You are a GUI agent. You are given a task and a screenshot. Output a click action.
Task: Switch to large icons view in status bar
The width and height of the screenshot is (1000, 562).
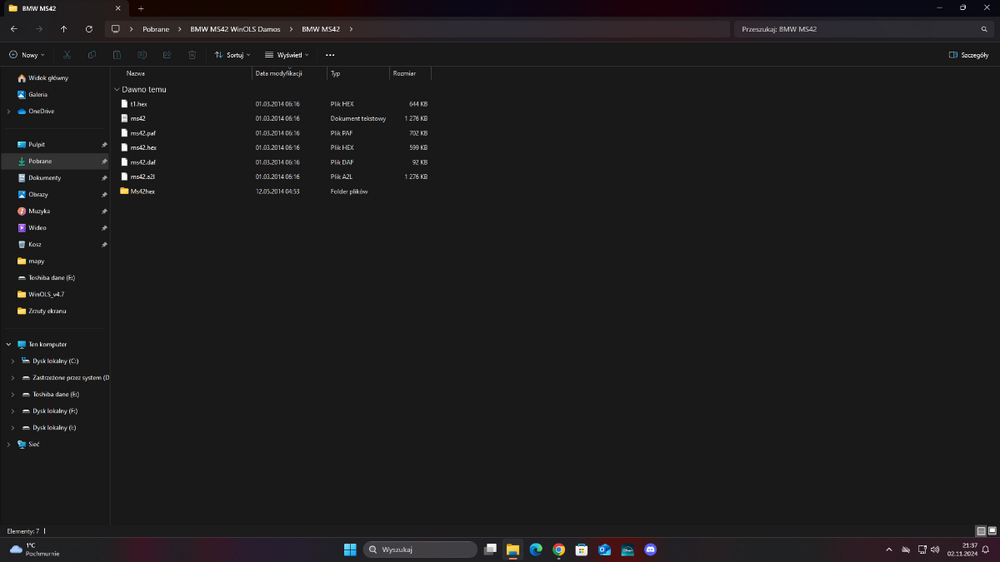click(x=992, y=531)
